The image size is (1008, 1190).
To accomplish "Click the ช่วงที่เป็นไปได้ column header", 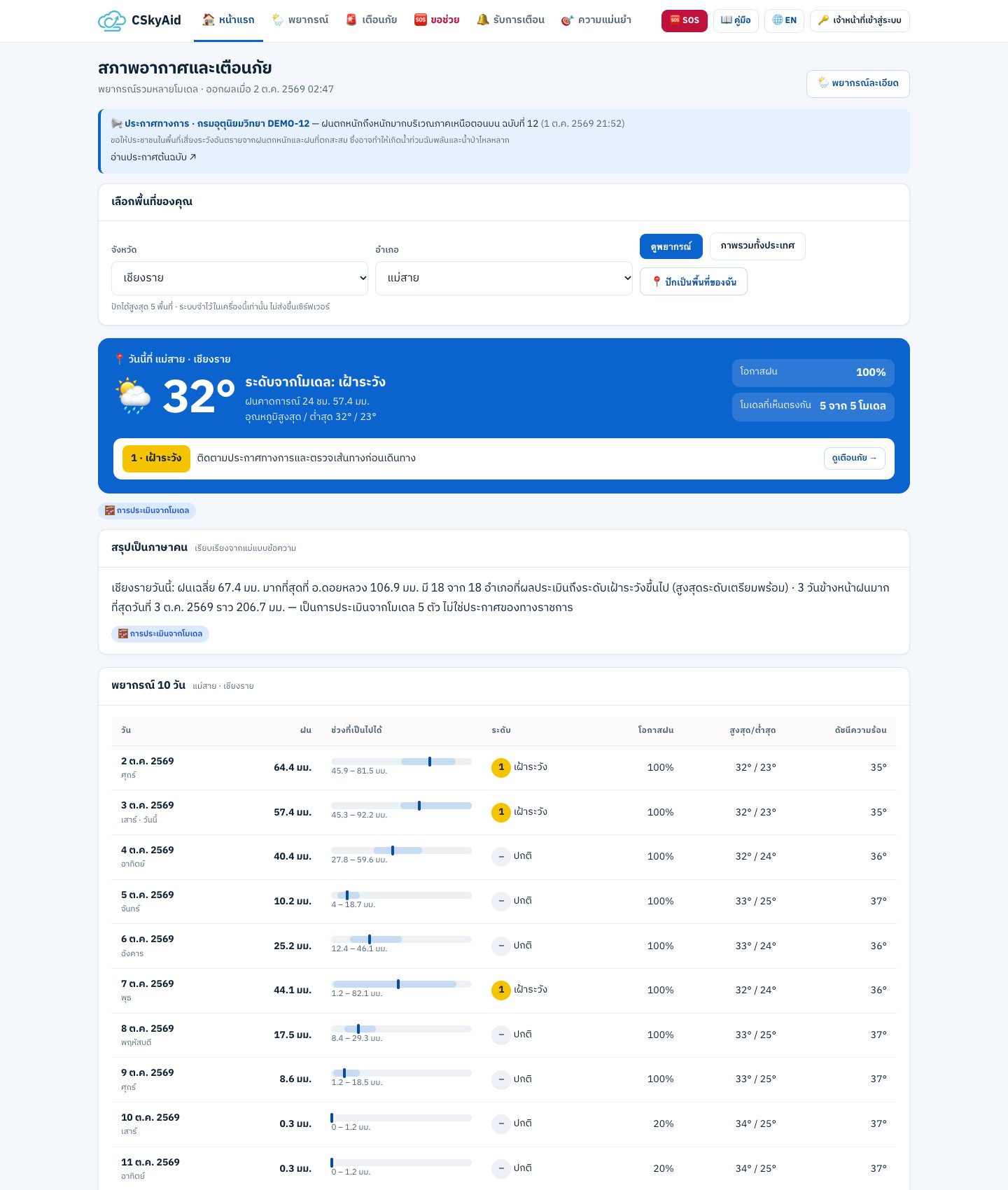I will 356,730.
